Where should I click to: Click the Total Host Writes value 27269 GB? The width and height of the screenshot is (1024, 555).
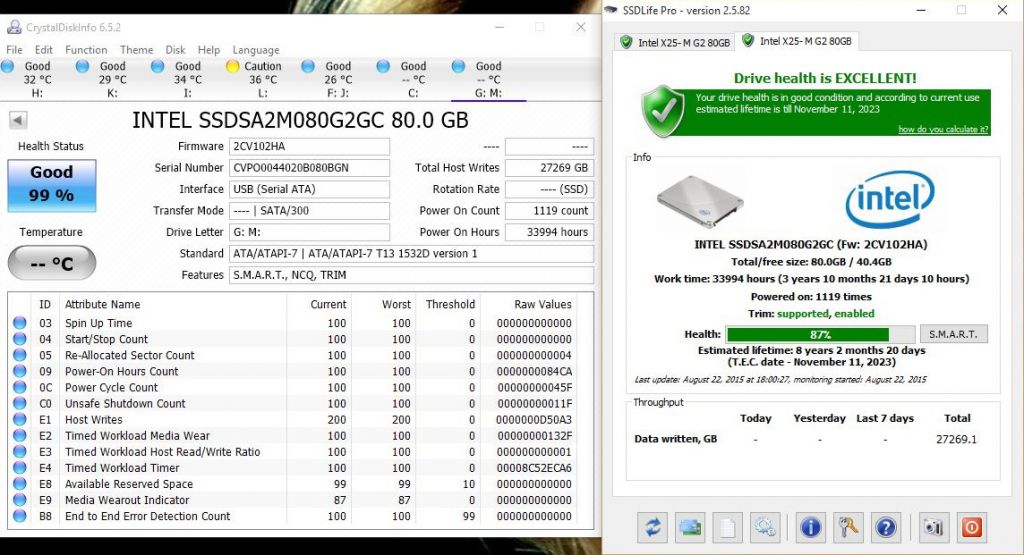click(x=549, y=168)
